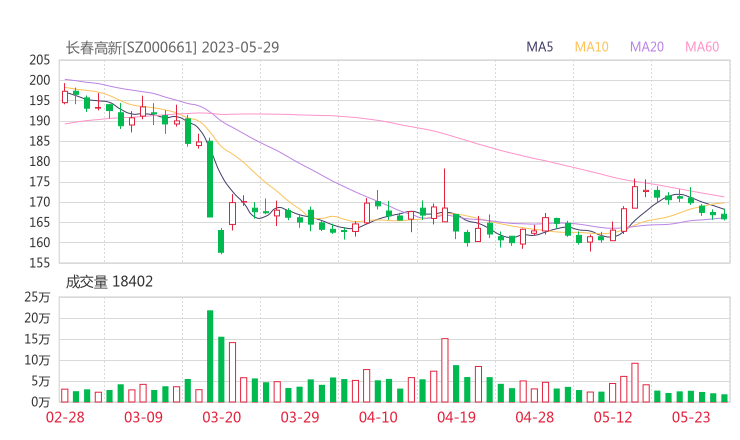
Task: Click the 155 price axis label
Action: [40, 263]
